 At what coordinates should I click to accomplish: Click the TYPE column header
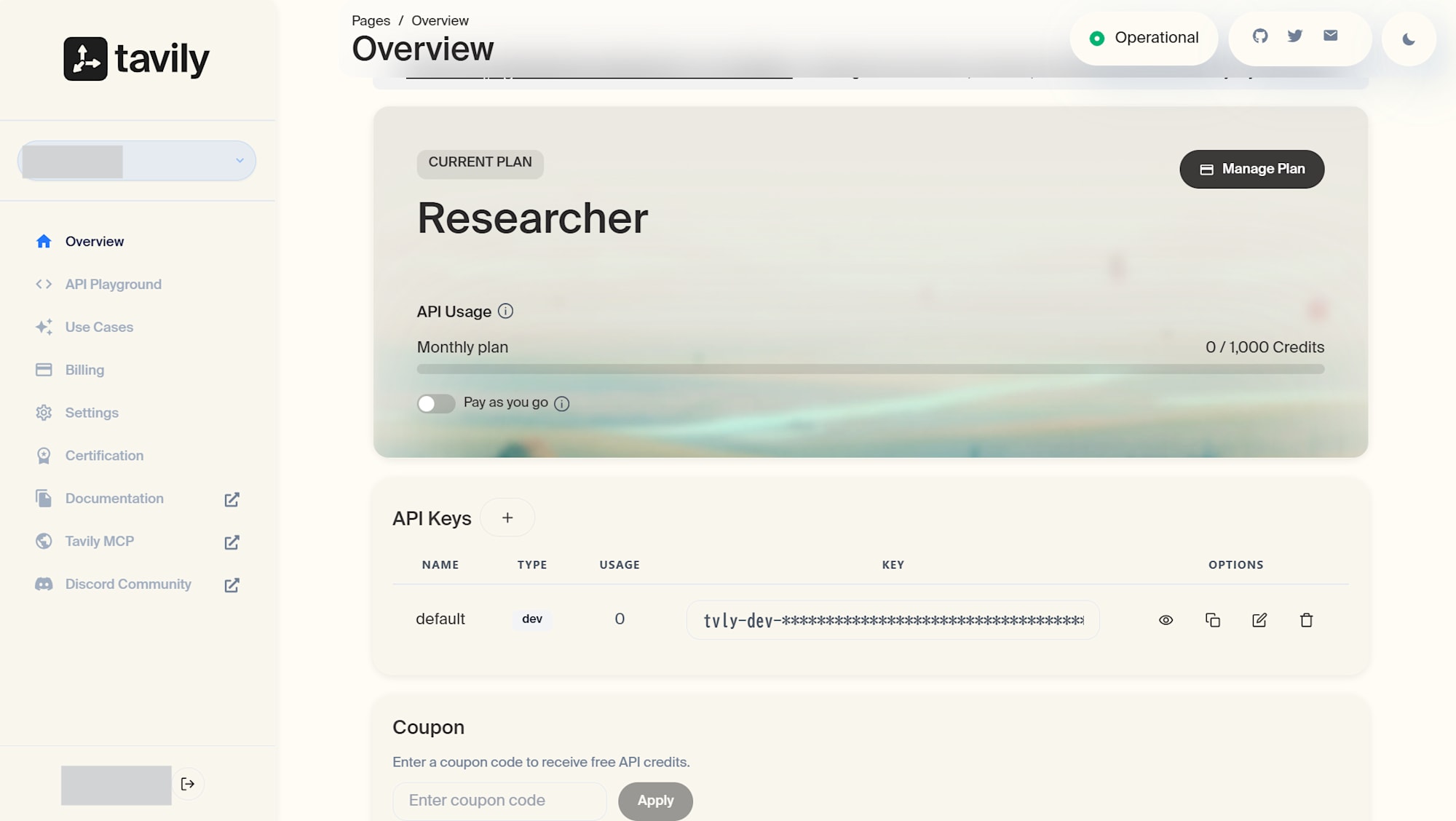coord(532,565)
